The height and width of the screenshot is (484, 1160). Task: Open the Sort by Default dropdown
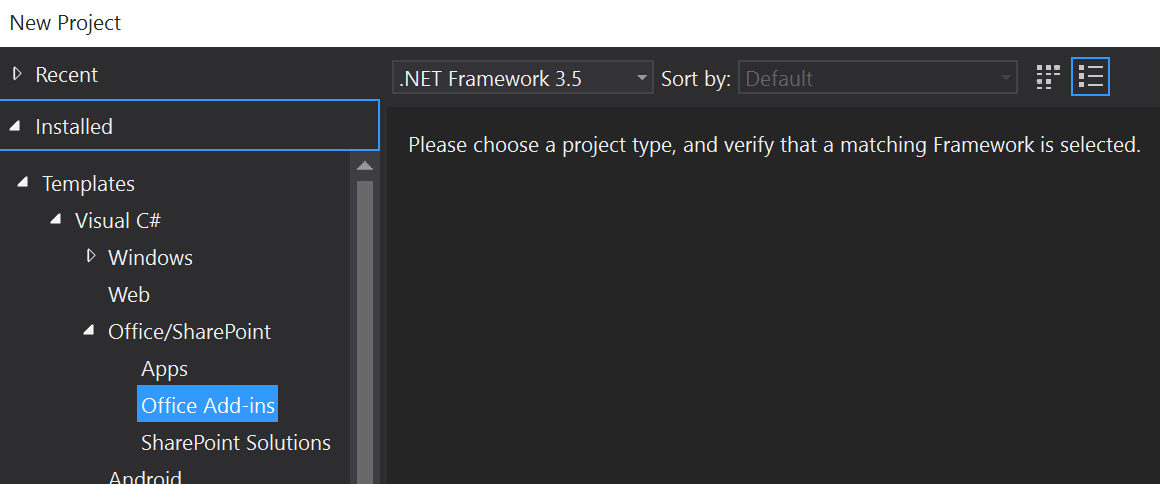tap(877, 78)
